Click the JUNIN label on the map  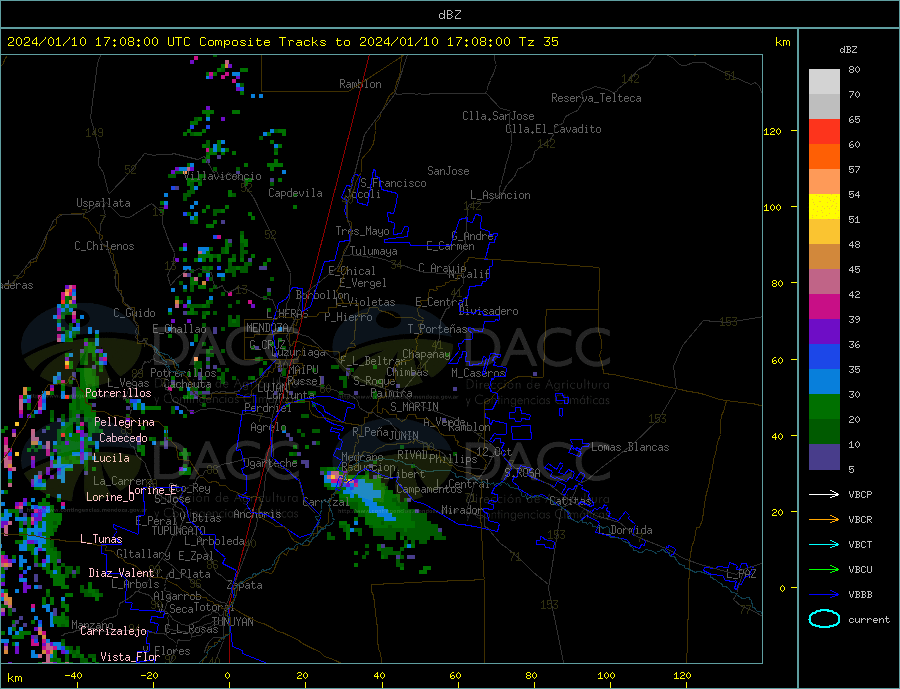tap(404, 436)
